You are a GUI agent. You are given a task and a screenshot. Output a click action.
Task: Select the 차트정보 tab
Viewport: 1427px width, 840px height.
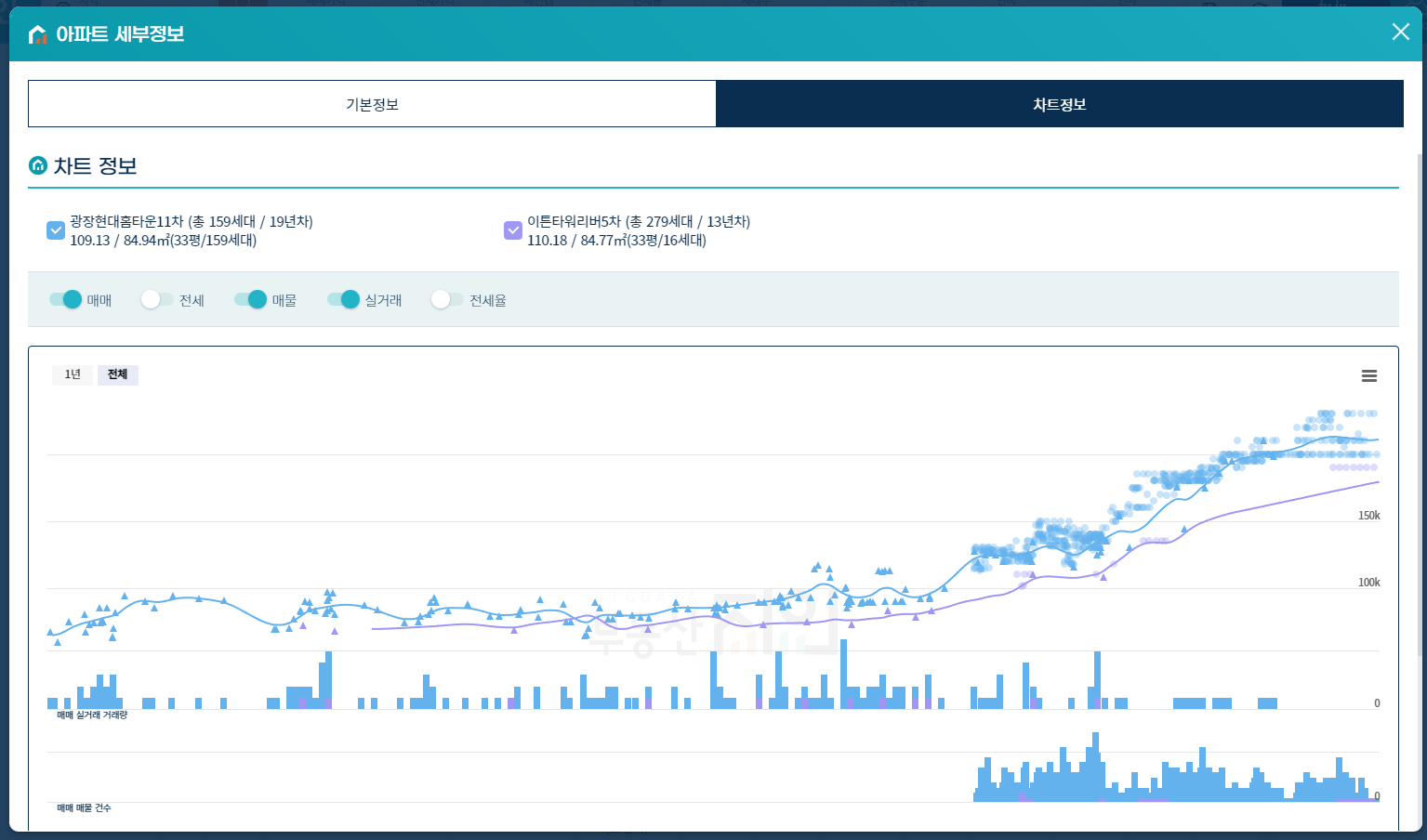tap(1060, 104)
